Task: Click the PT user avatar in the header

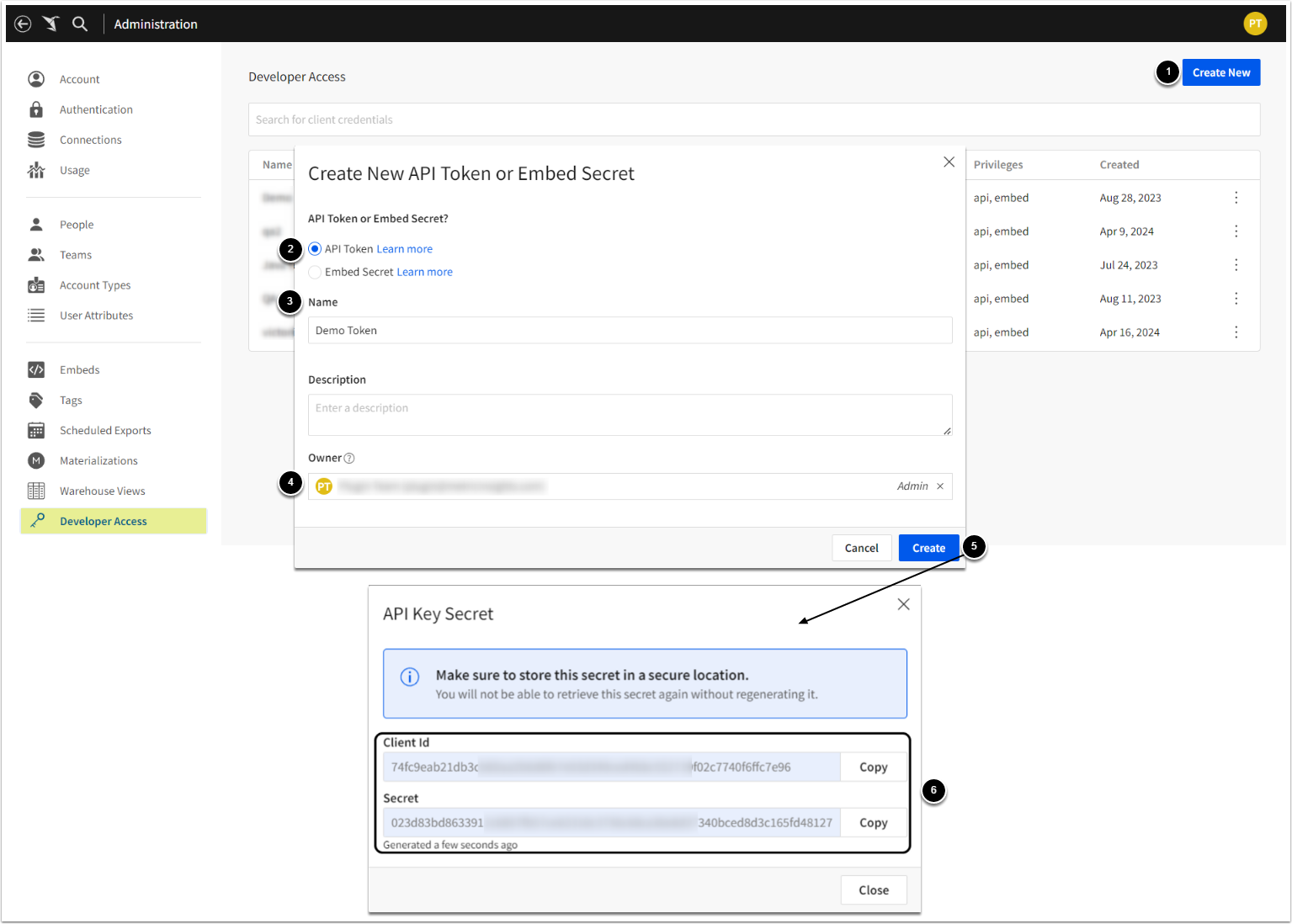Action: pyautogui.click(x=1254, y=24)
